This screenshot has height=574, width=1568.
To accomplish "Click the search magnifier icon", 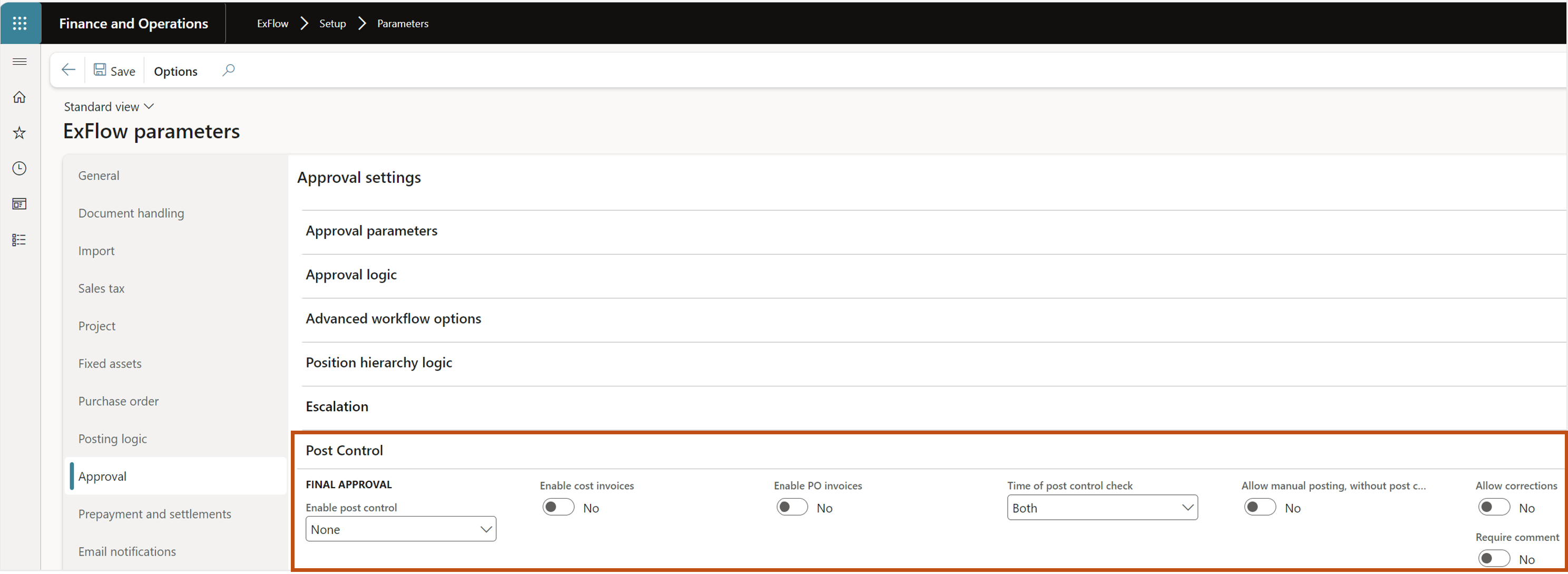I will [228, 70].
